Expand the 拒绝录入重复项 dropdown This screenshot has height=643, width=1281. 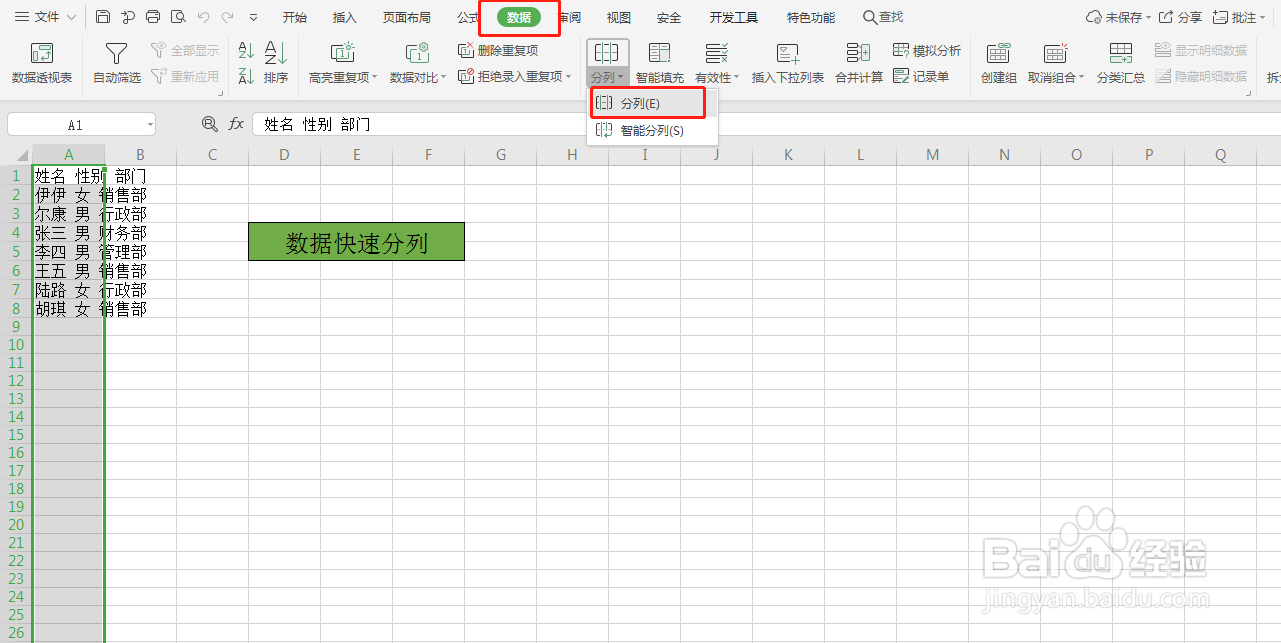(568, 77)
